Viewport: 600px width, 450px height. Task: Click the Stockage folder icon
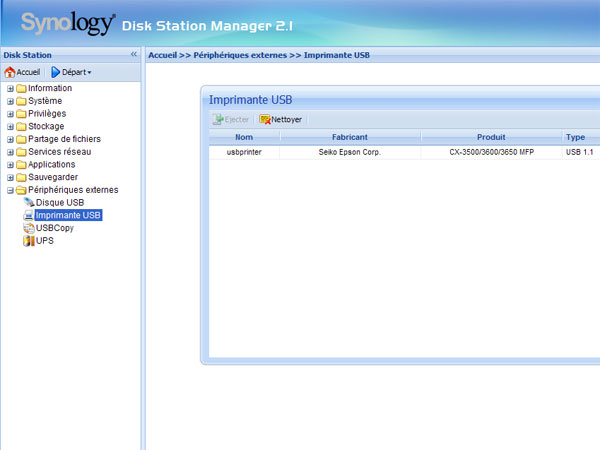[x=21, y=126]
